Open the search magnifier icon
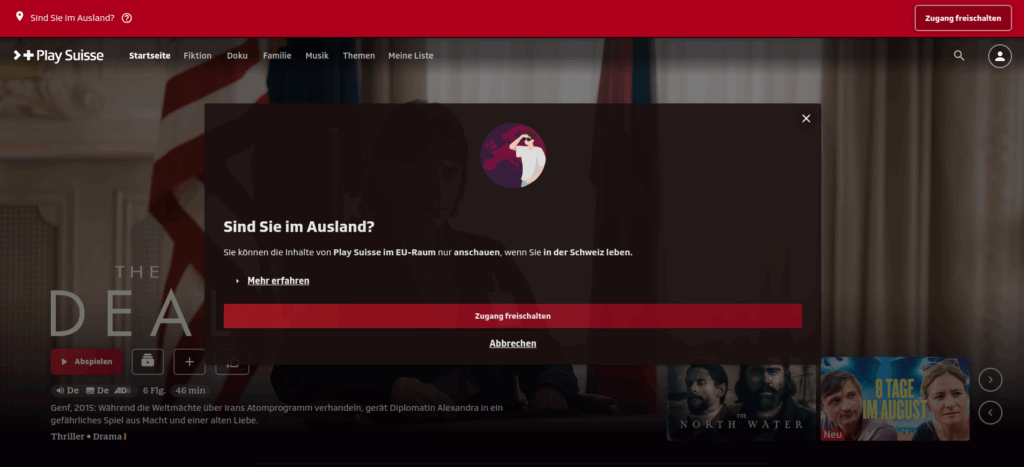Image resolution: width=1024 pixels, height=467 pixels. (959, 56)
